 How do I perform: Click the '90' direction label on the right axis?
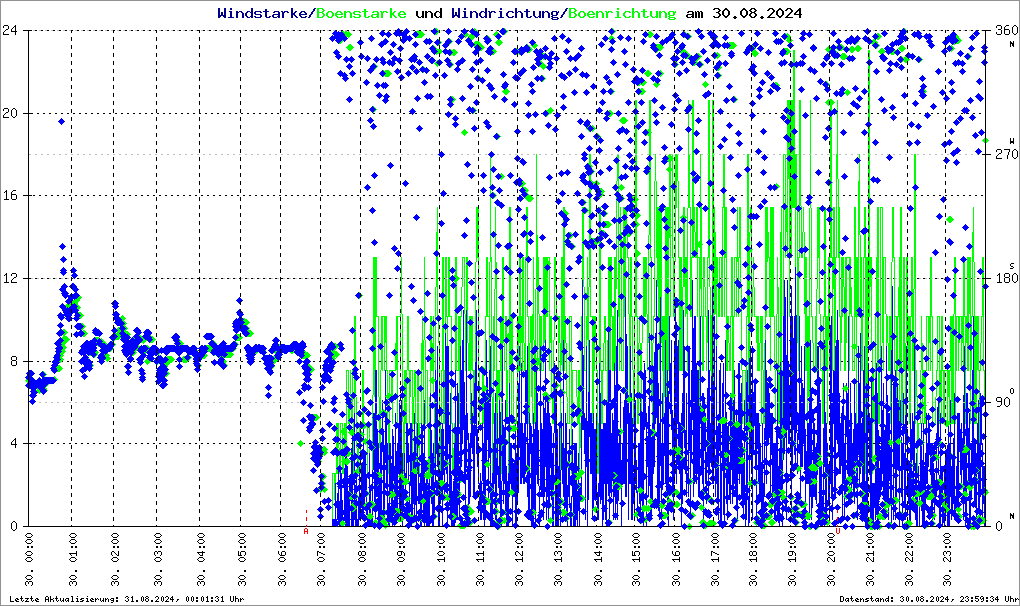pos(998,402)
